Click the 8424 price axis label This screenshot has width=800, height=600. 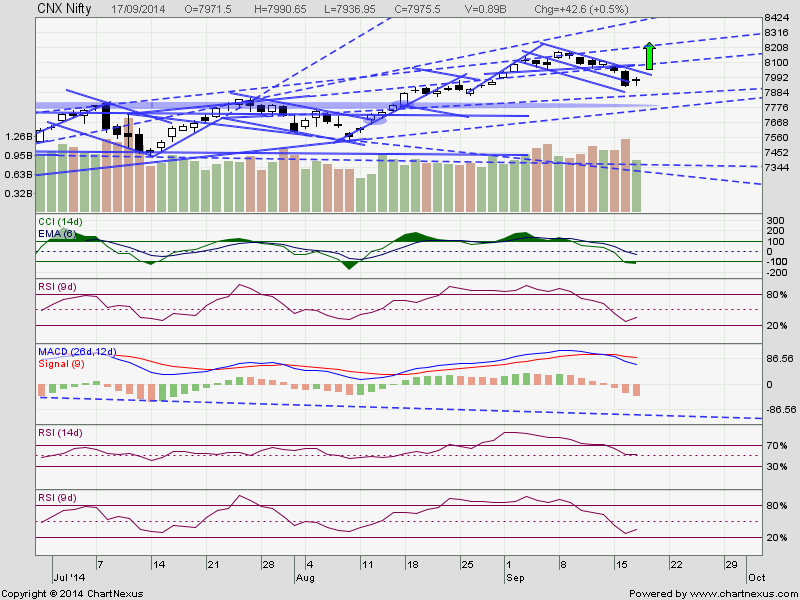point(776,18)
